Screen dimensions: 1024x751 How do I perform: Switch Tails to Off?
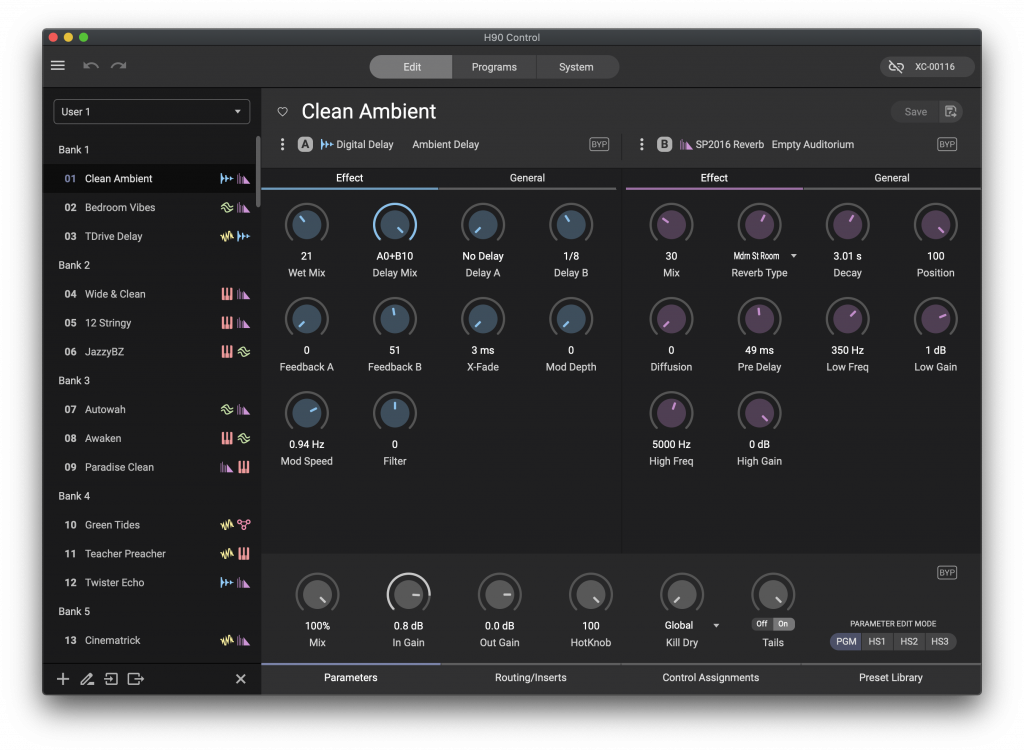click(762, 624)
